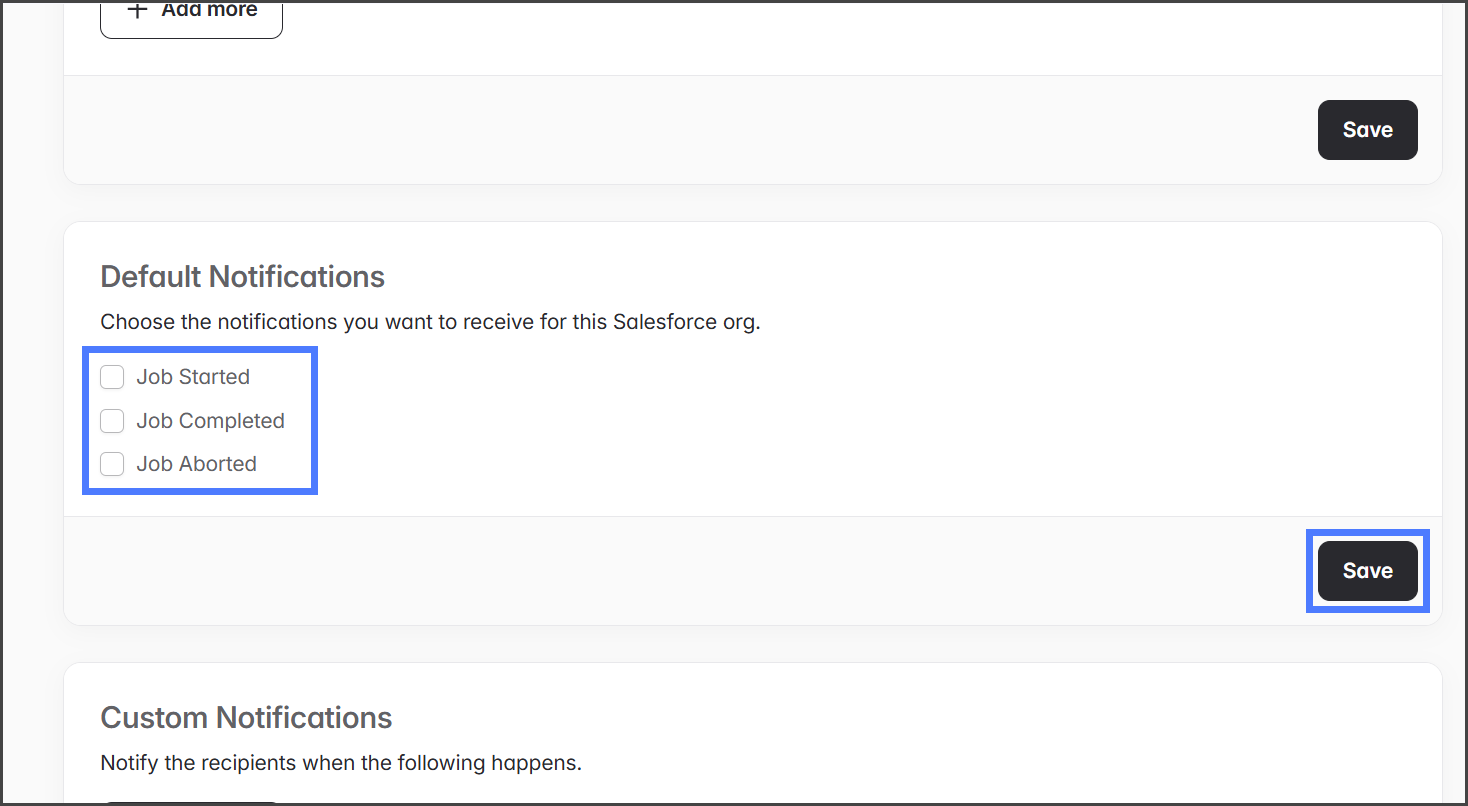Click the dark button below Custom Notifications text
Viewport: 1468px width, 806px height.
click(190, 801)
